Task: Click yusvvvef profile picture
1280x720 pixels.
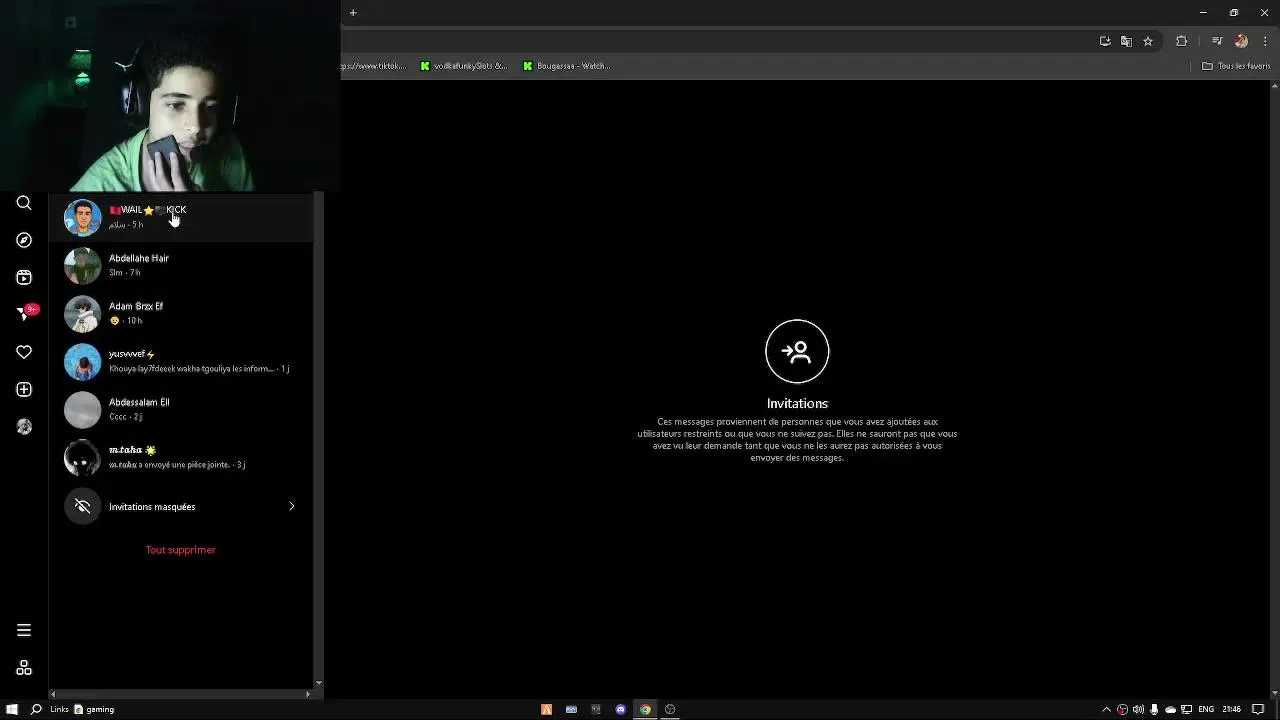Action: tap(83, 361)
